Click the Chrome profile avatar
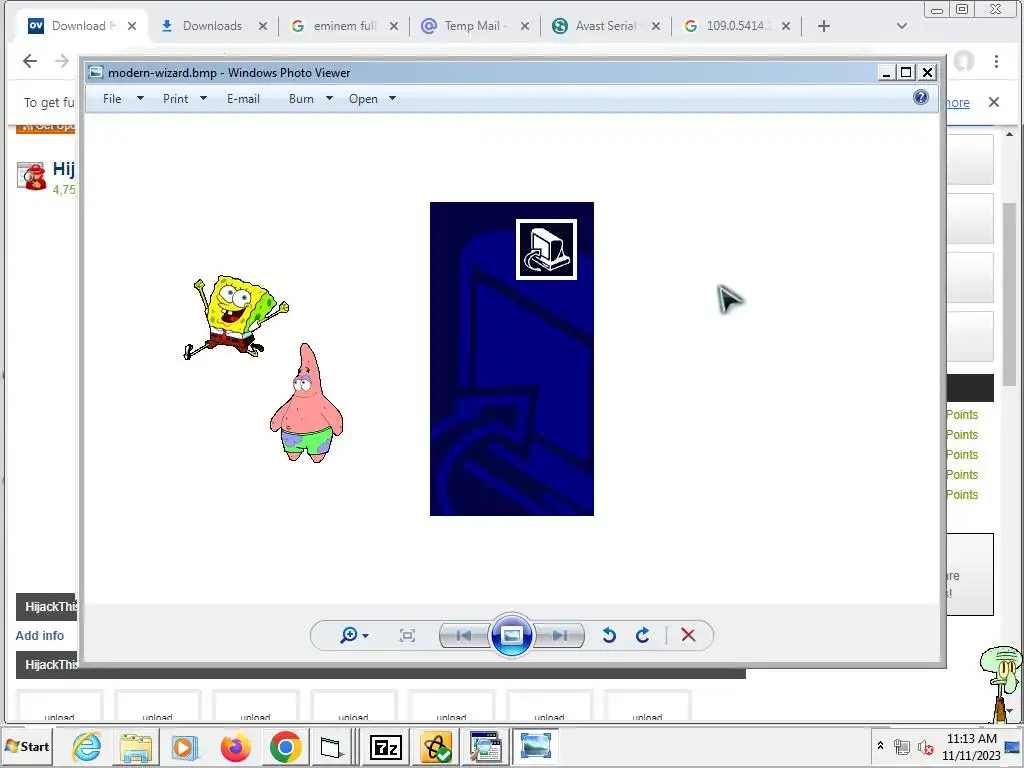Viewport: 1024px width, 768px height. pyautogui.click(x=964, y=61)
